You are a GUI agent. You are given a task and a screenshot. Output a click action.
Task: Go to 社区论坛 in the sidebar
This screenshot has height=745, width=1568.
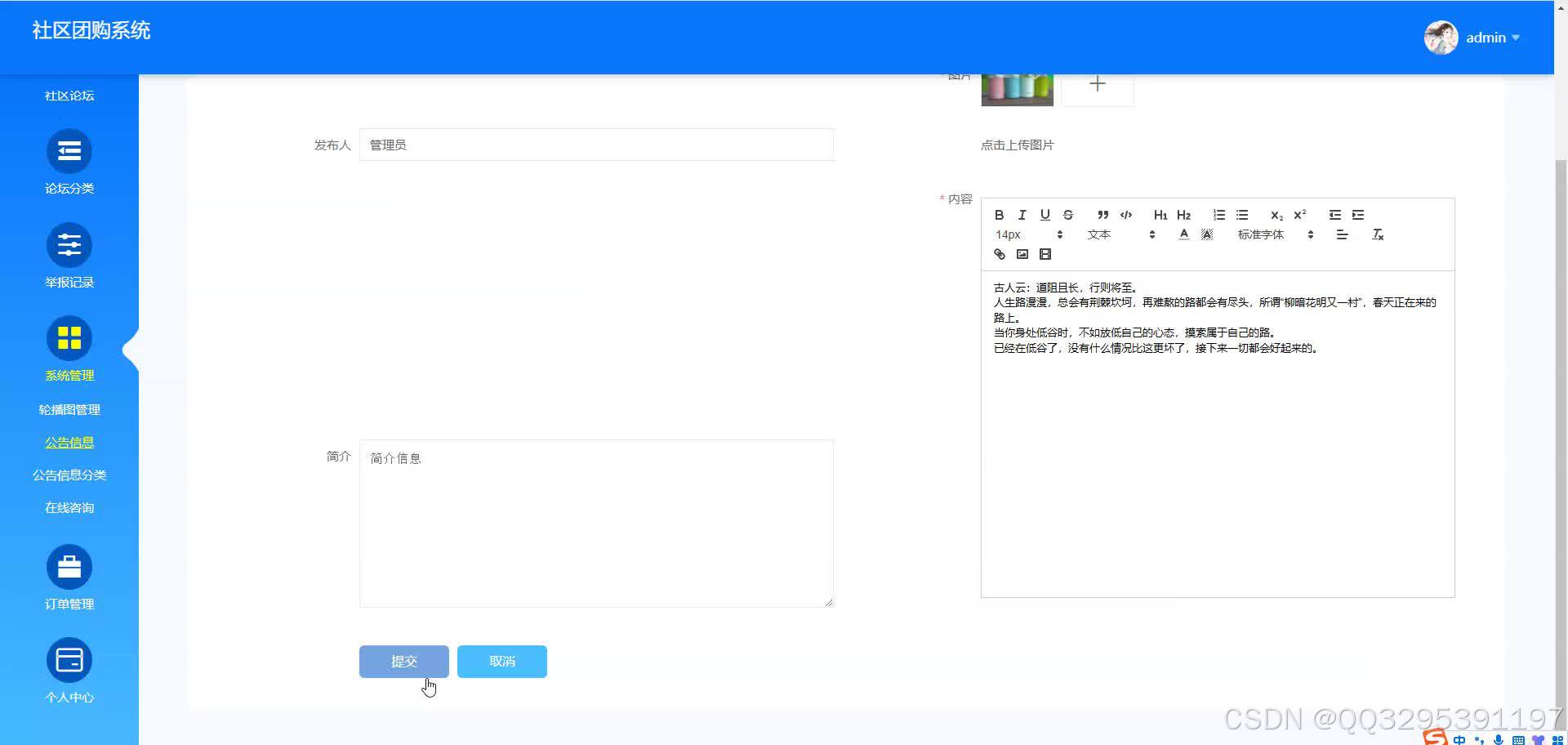point(69,96)
